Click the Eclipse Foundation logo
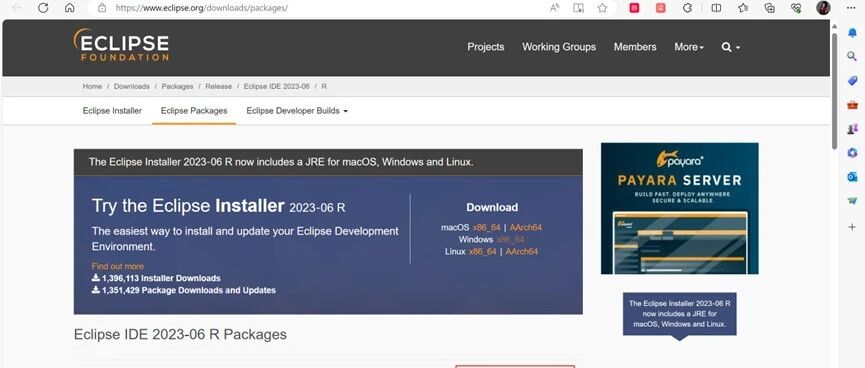 click(x=121, y=45)
